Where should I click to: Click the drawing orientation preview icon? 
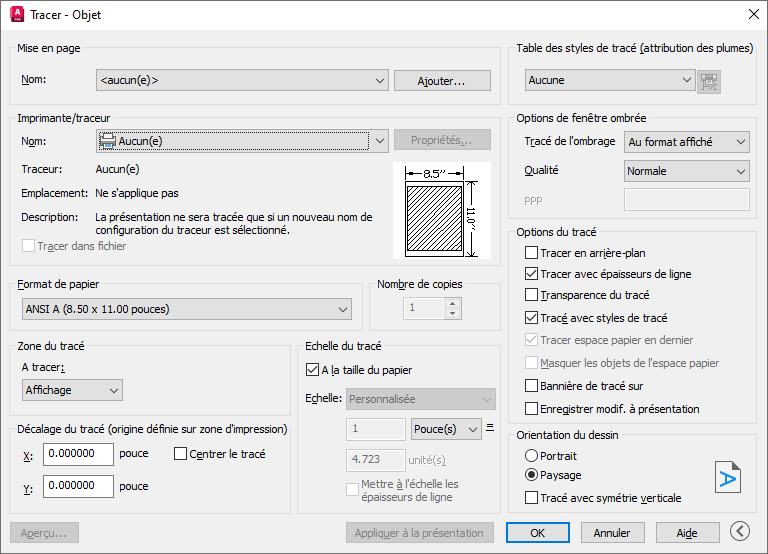(728, 477)
